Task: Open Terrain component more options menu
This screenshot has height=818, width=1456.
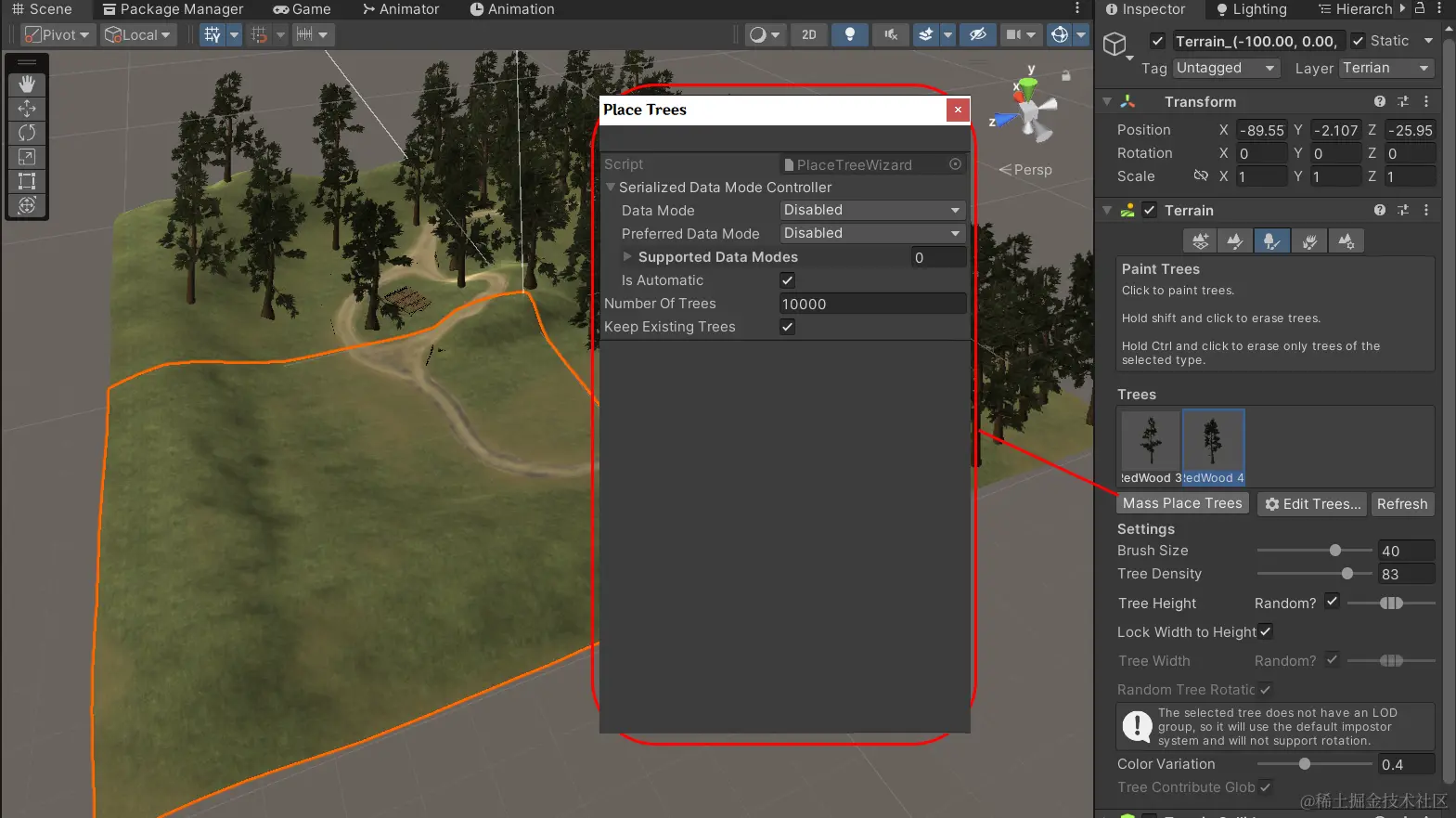Action: (x=1426, y=211)
